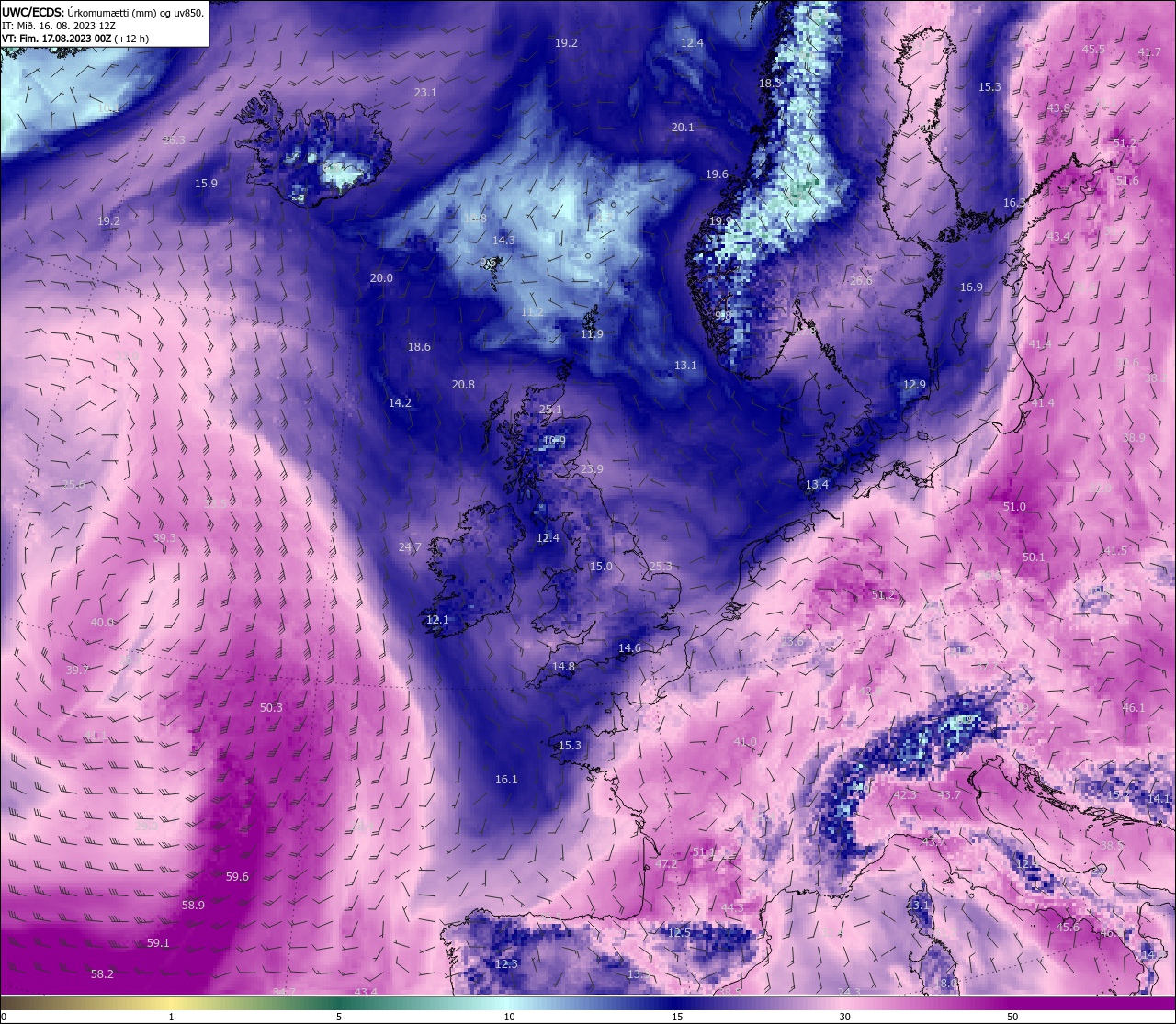The image size is (1176, 1024).
Task: Click the map value 51.0
Action: [1014, 507]
